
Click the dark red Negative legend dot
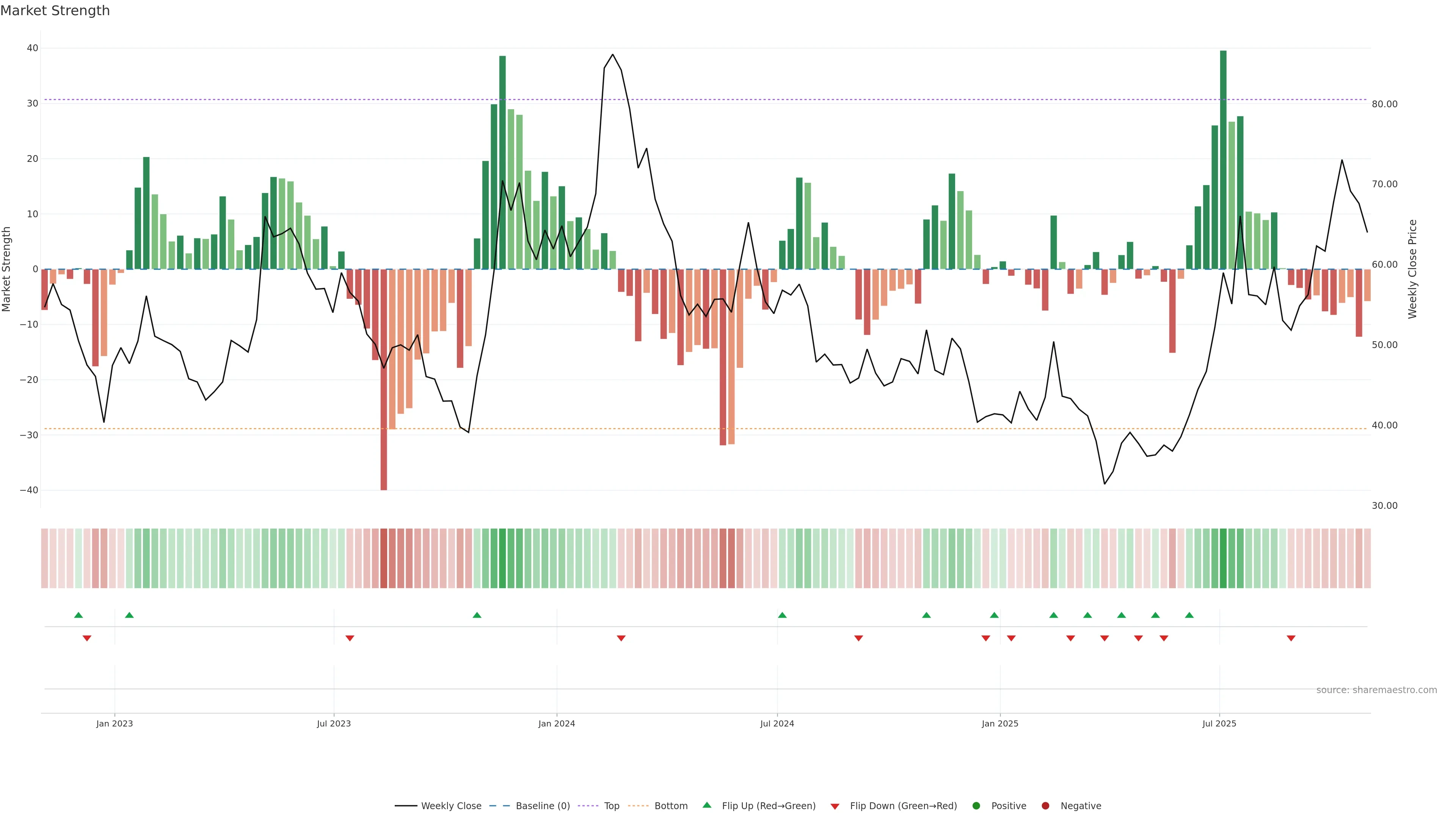pos(1045,805)
